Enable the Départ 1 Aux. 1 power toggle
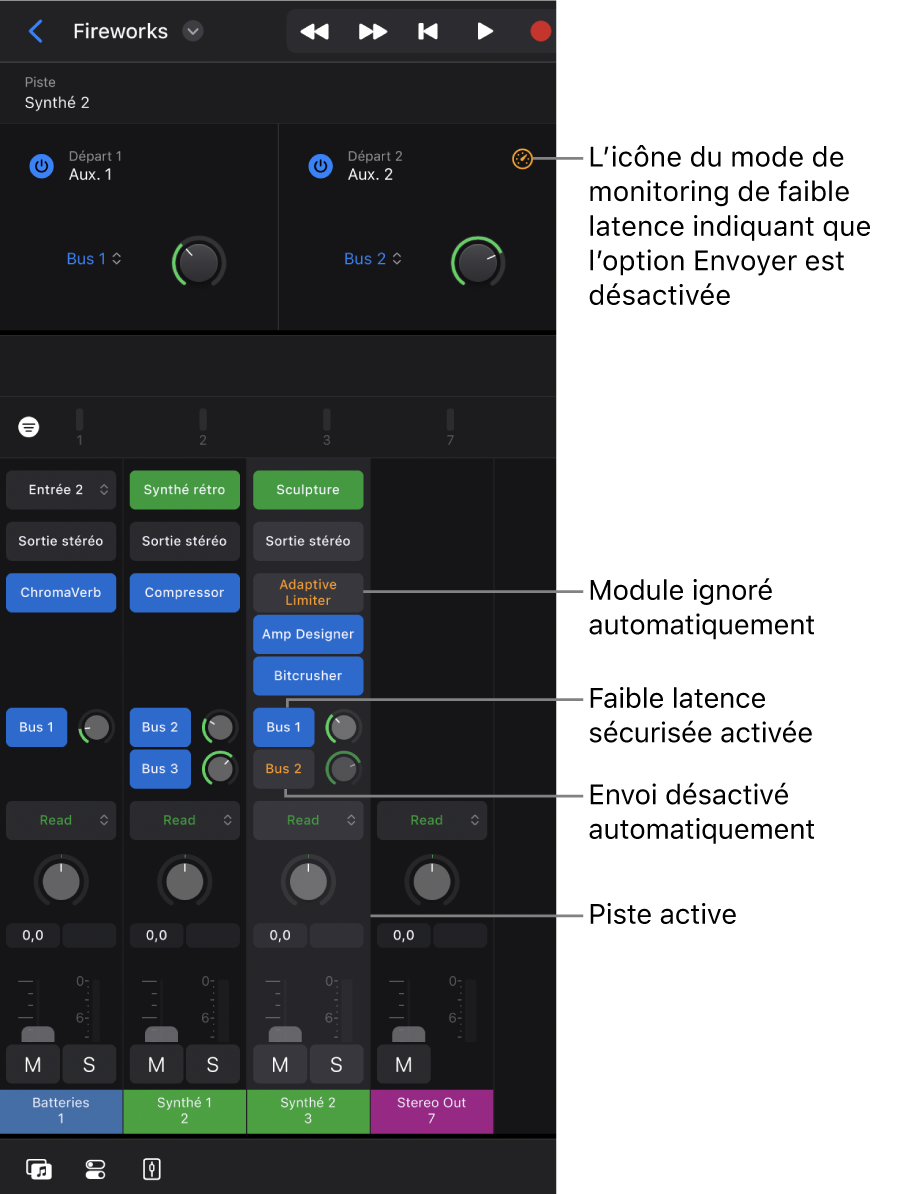The height and width of the screenshot is (1194, 910). point(41,166)
